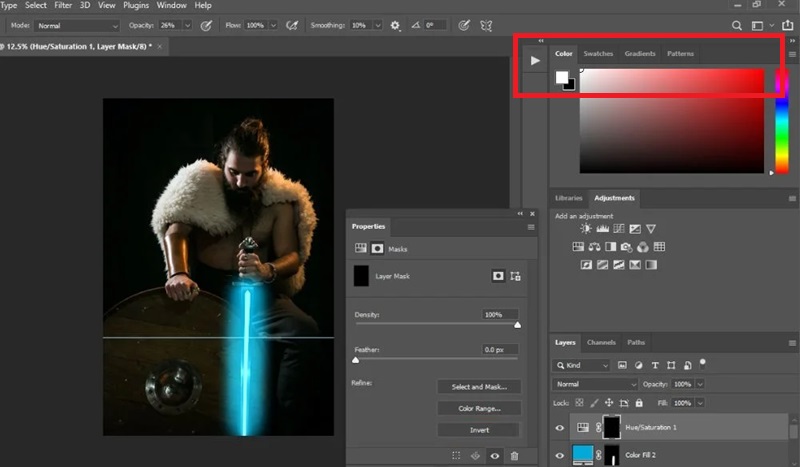This screenshot has width=800, height=467.
Task: Open the layer filter Kind dropdown
Action: pos(582,365)
